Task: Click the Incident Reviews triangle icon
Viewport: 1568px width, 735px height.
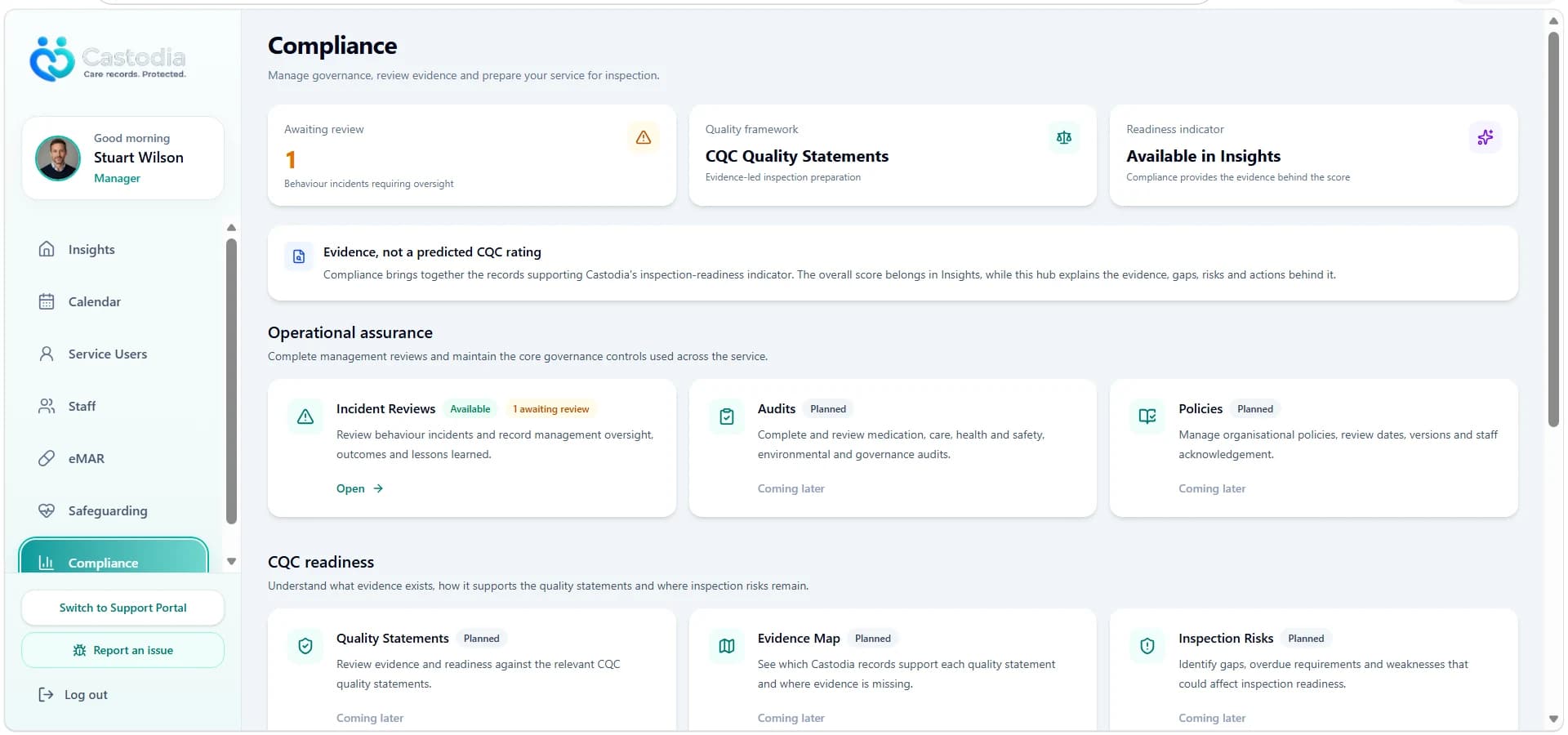Action: [x=305, y=416]
